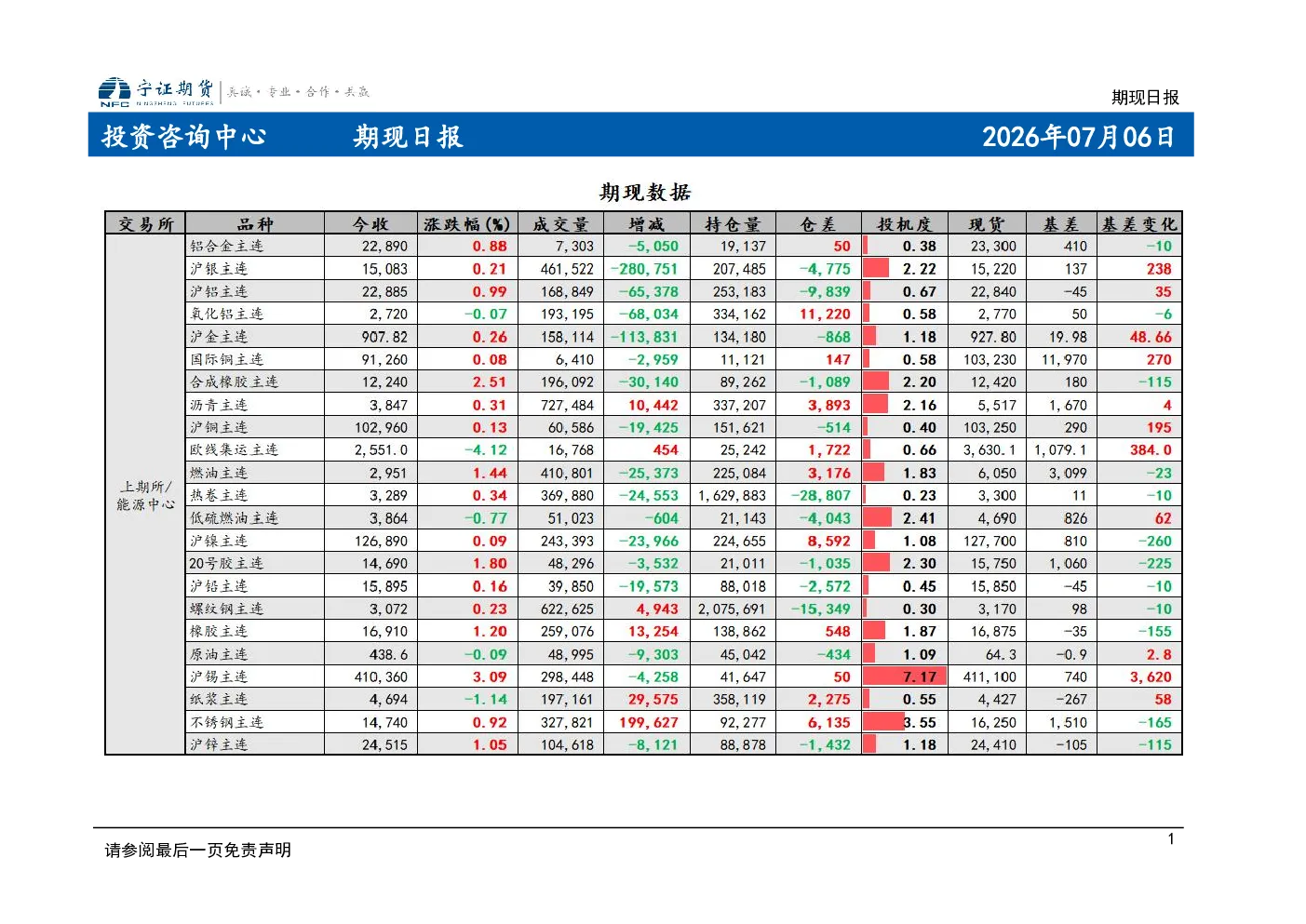Select the 原油主连 row name
Screen dimensions: 1306x924
click(x=219, y=654)
